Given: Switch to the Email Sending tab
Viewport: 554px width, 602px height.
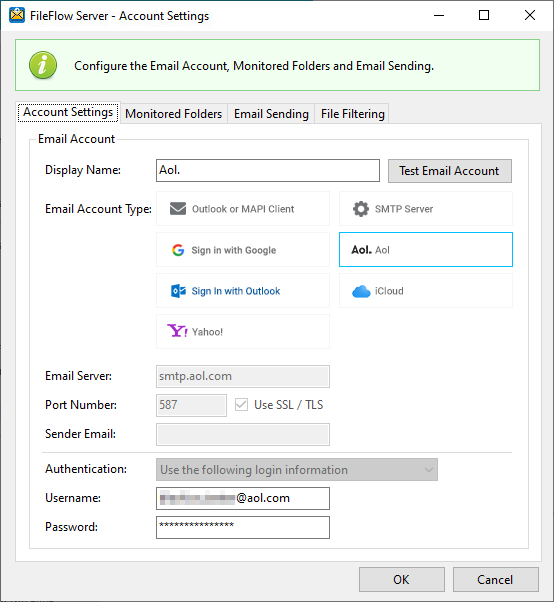Looking at the screenshot, I should pyautogui.click(x=271, y=114).
